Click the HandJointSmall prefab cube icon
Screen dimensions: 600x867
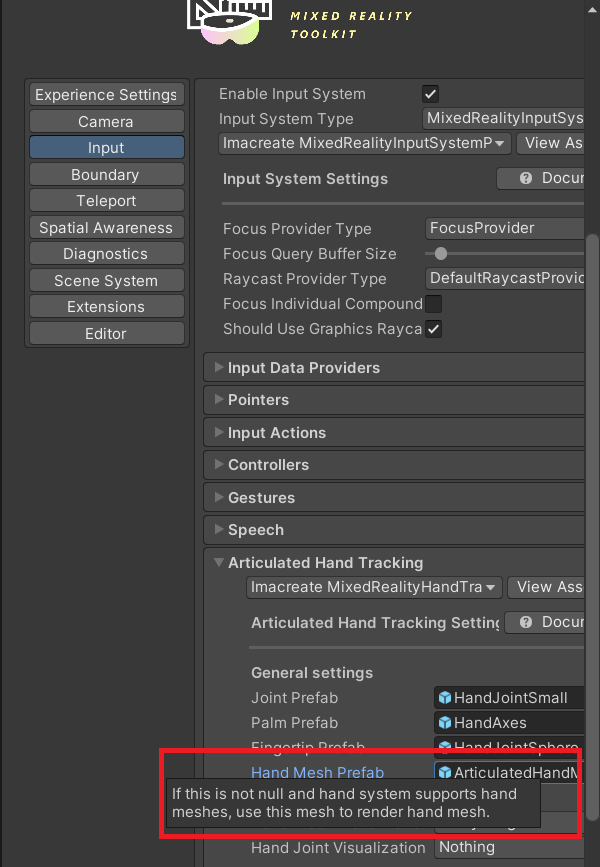click(445, 698)
